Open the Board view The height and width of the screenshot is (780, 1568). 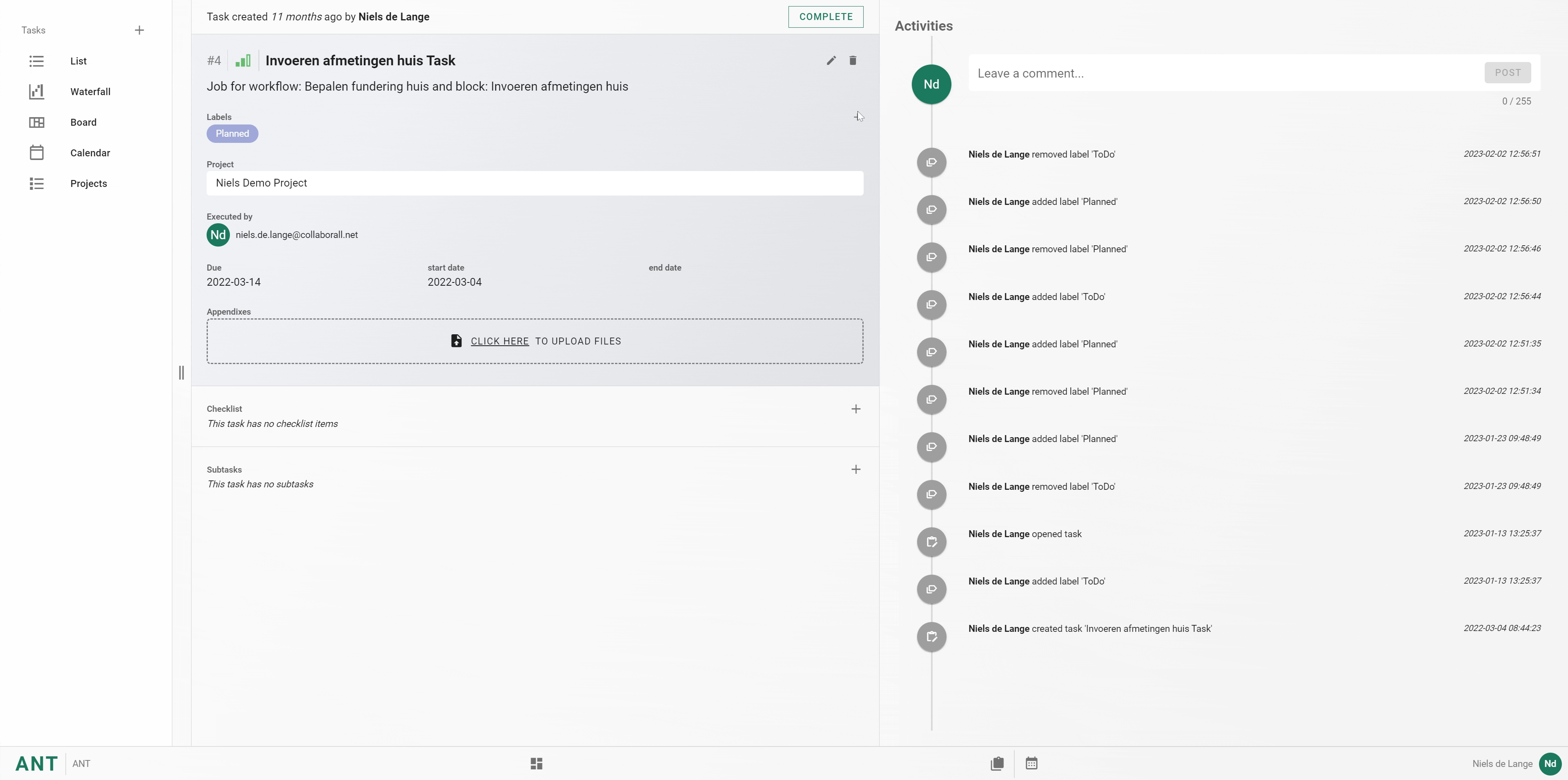point(83,122)
